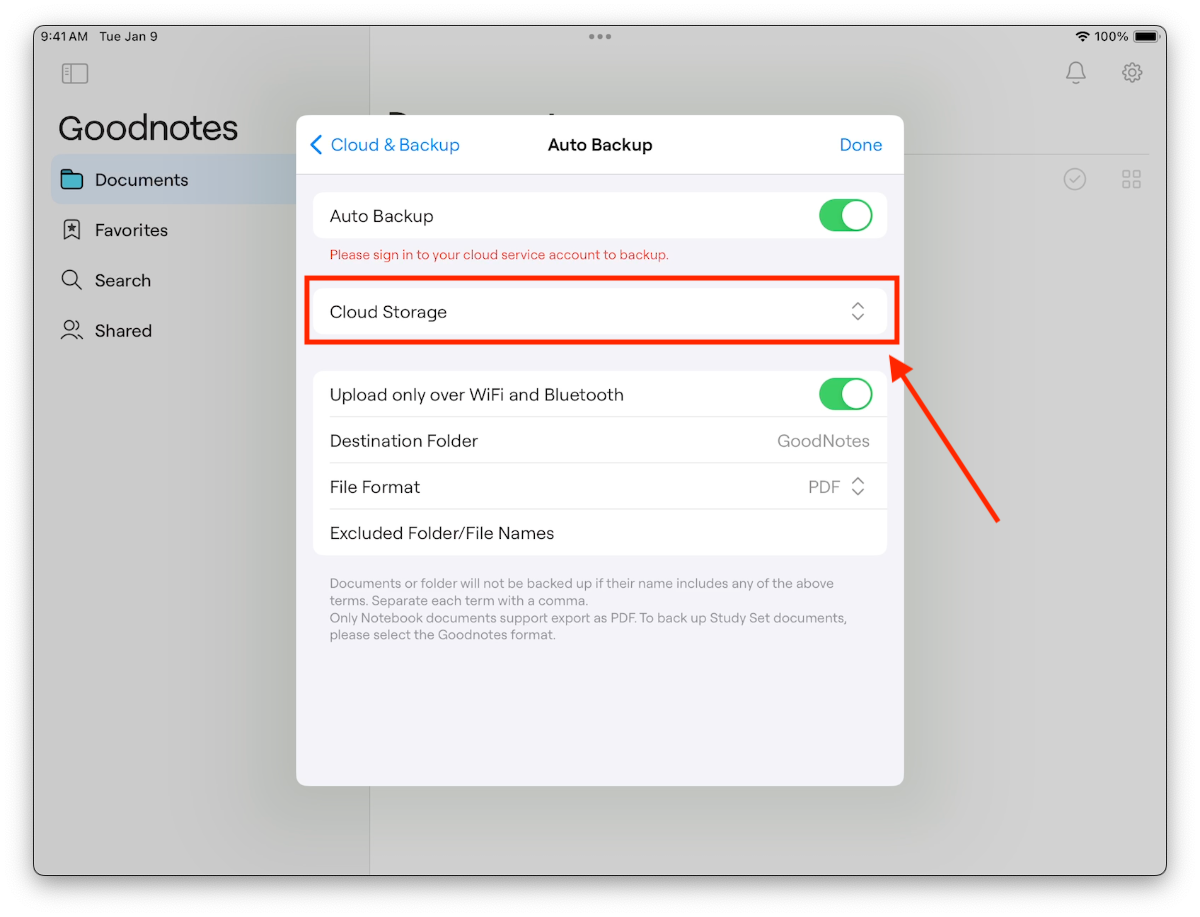The image size is (1200, 917).
Task: Click the Shared people icon
Action: (x=72, y=331)
